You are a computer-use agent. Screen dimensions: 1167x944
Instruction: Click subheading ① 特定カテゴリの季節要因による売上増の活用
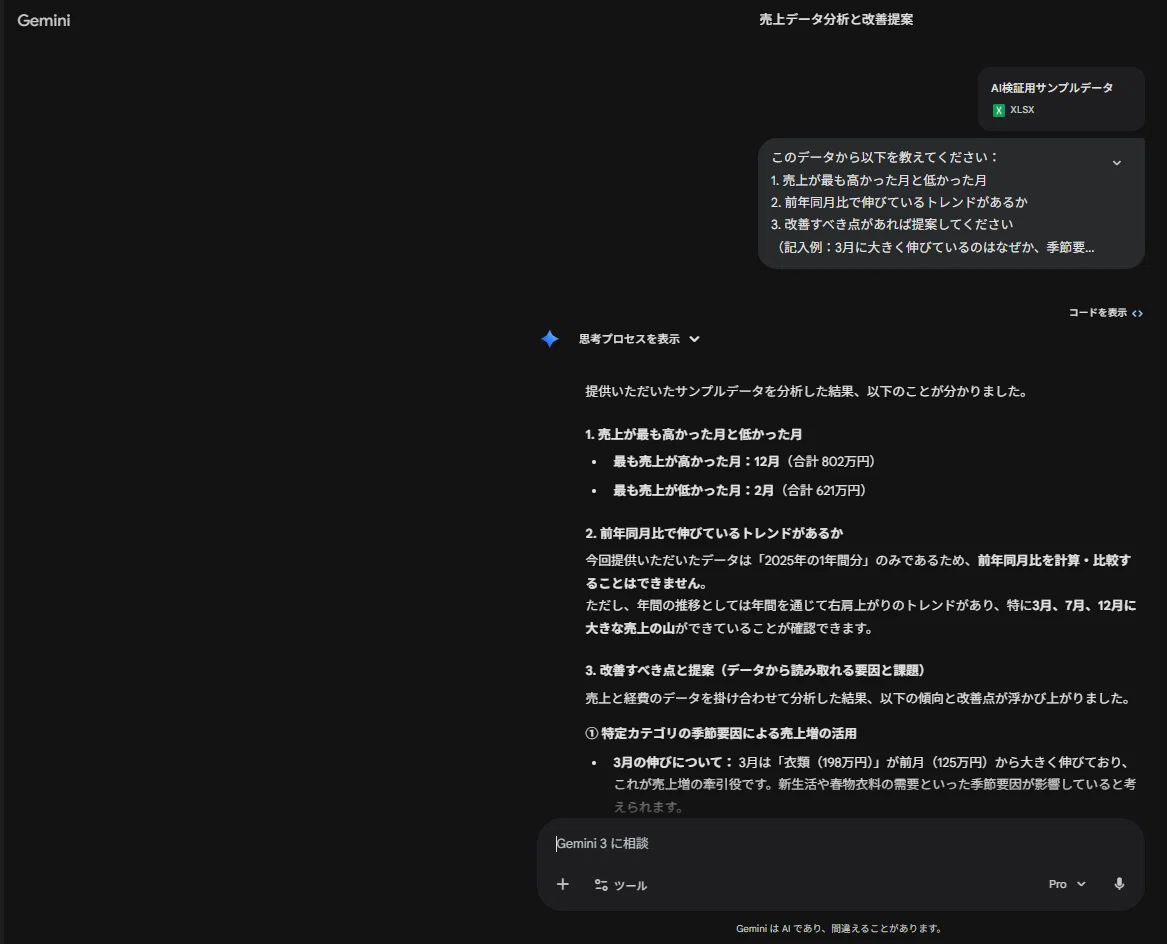pyautogui.click(x=720, y=734)
